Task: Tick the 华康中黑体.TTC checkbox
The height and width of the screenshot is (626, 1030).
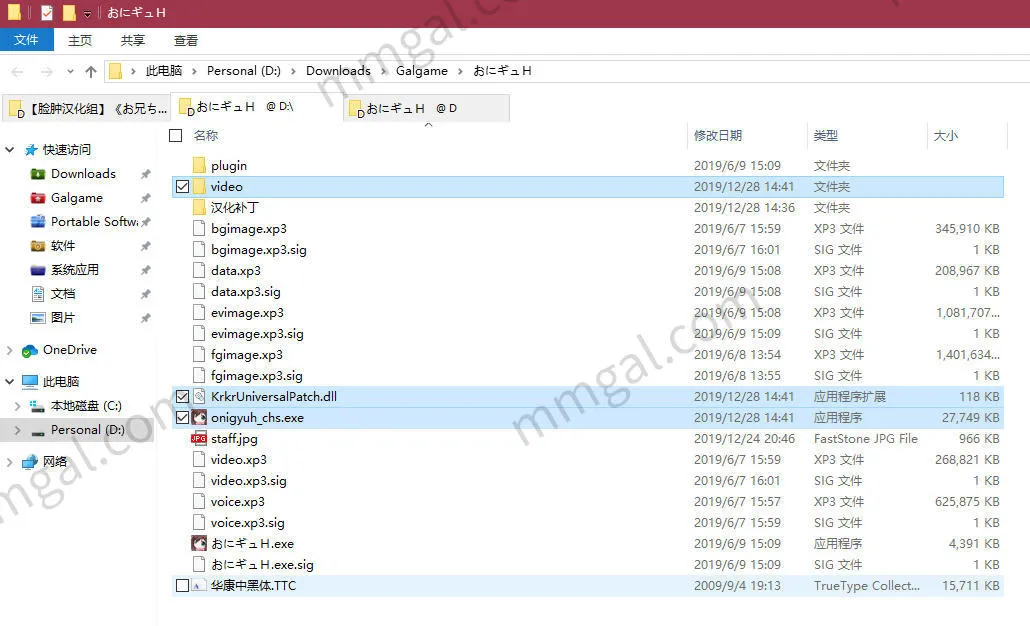Action: pos(182,586)
